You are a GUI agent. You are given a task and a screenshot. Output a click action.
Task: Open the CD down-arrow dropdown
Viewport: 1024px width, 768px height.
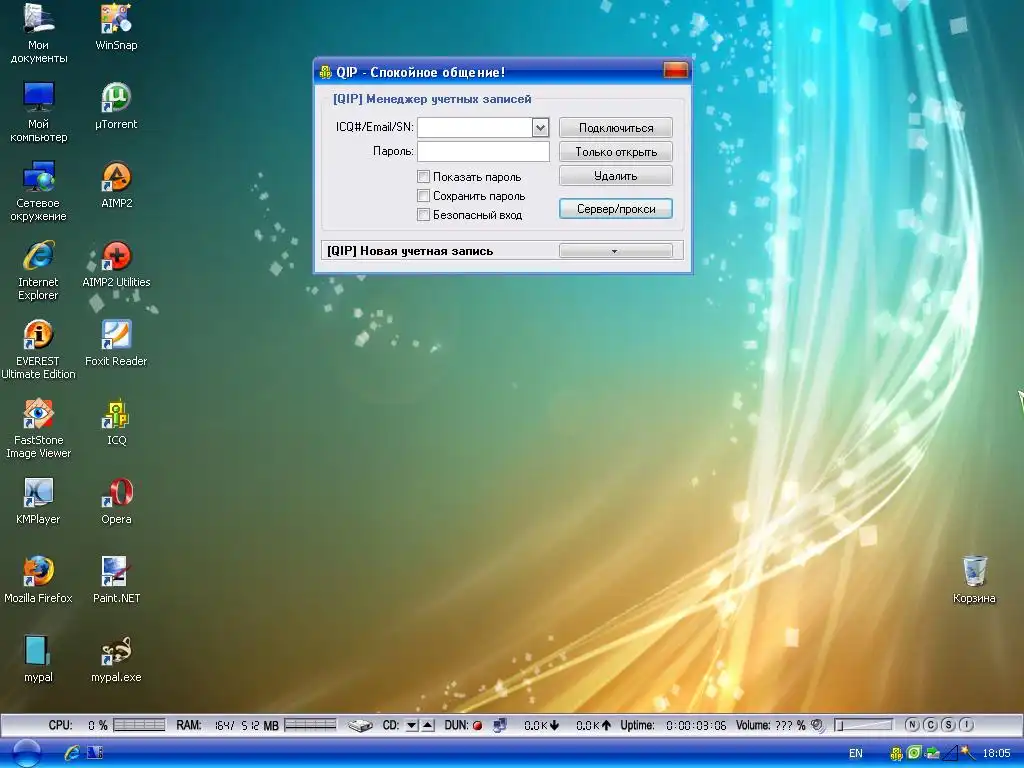(411, 726)
